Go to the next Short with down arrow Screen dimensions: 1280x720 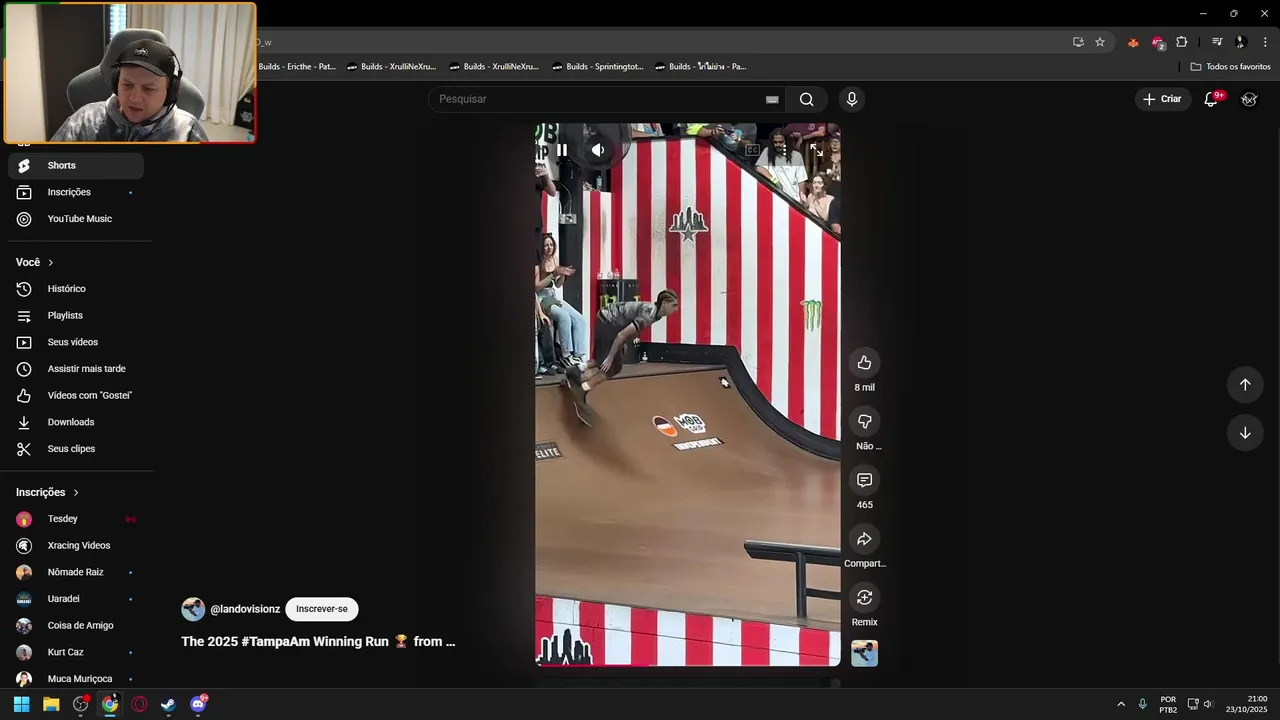tap(1245, 433)
